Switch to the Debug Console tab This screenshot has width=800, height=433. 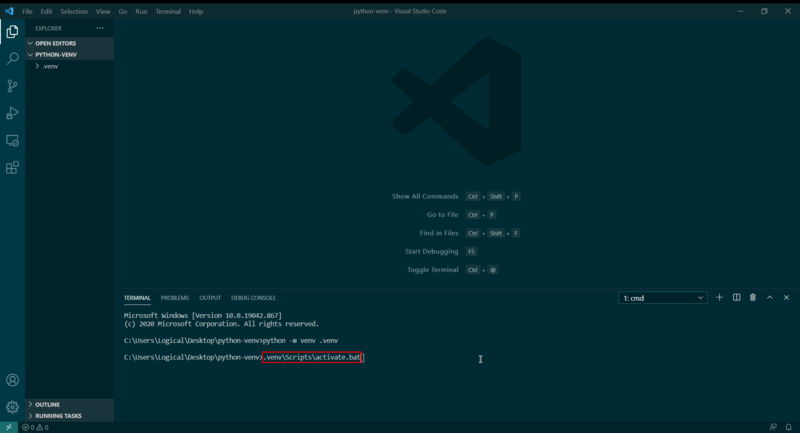point(253,298)
